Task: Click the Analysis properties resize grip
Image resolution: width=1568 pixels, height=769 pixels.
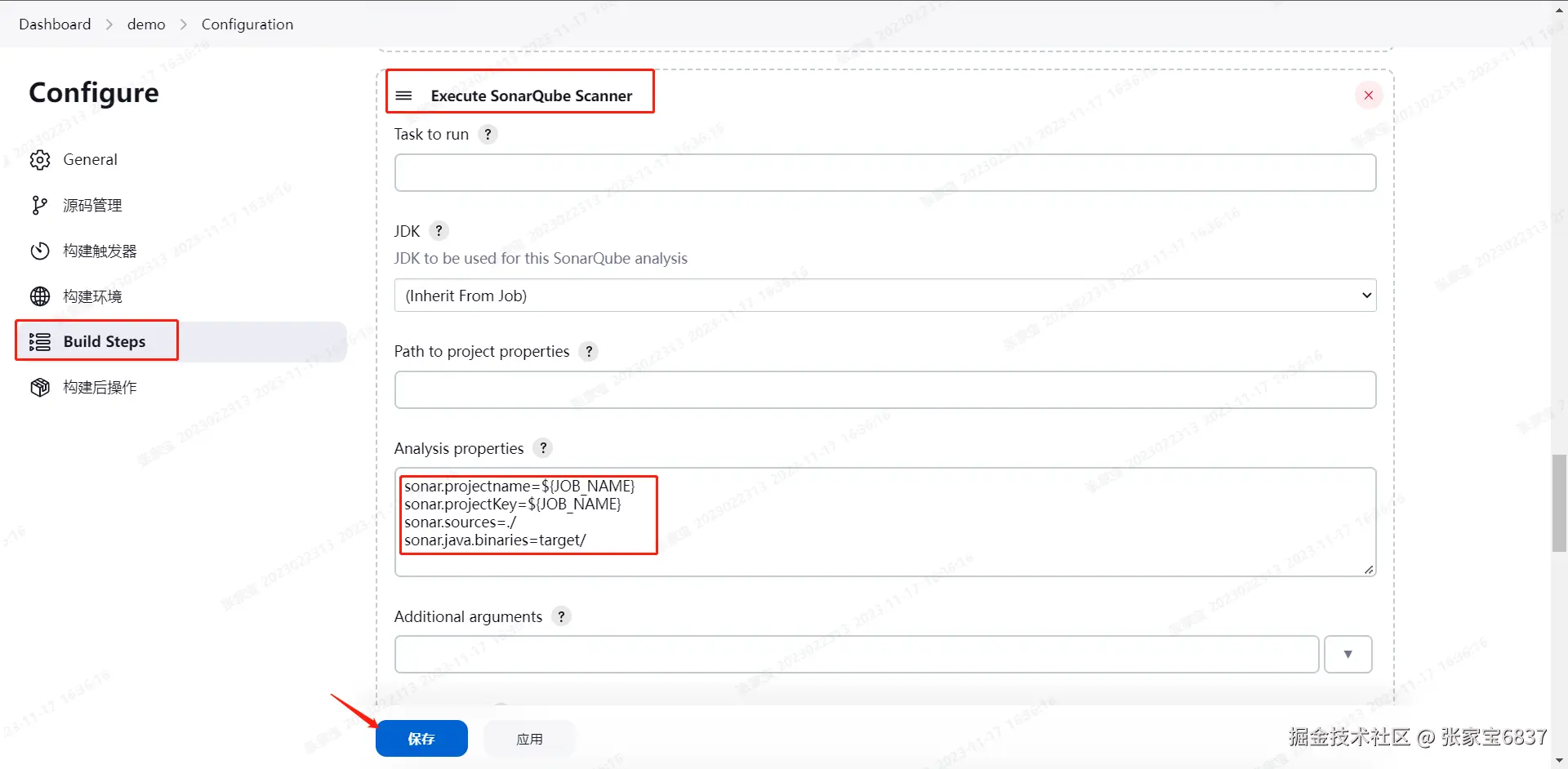Action: (1369, 569)
